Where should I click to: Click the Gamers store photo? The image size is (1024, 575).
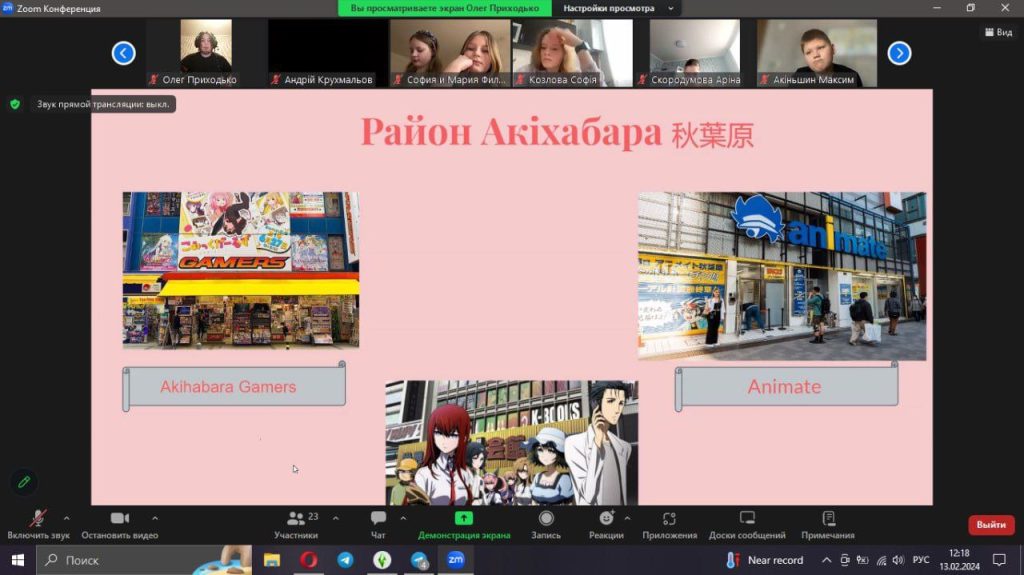(x=240, y=269)
